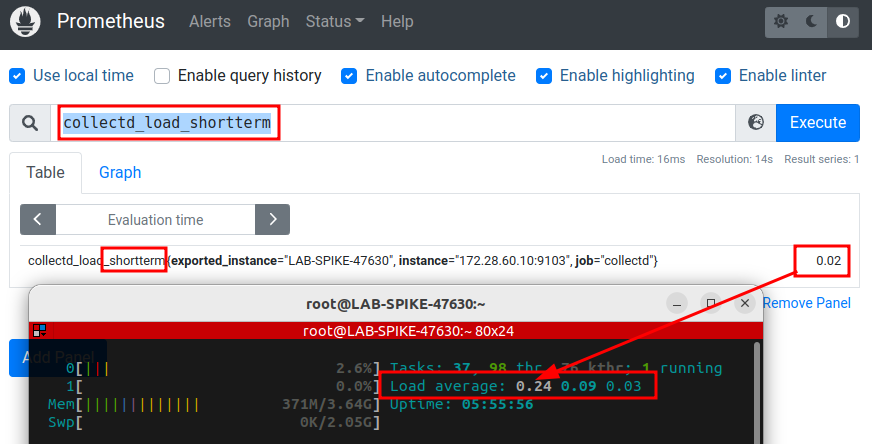
Task: Open the Alerts page
Action: [x=210, y=22]
